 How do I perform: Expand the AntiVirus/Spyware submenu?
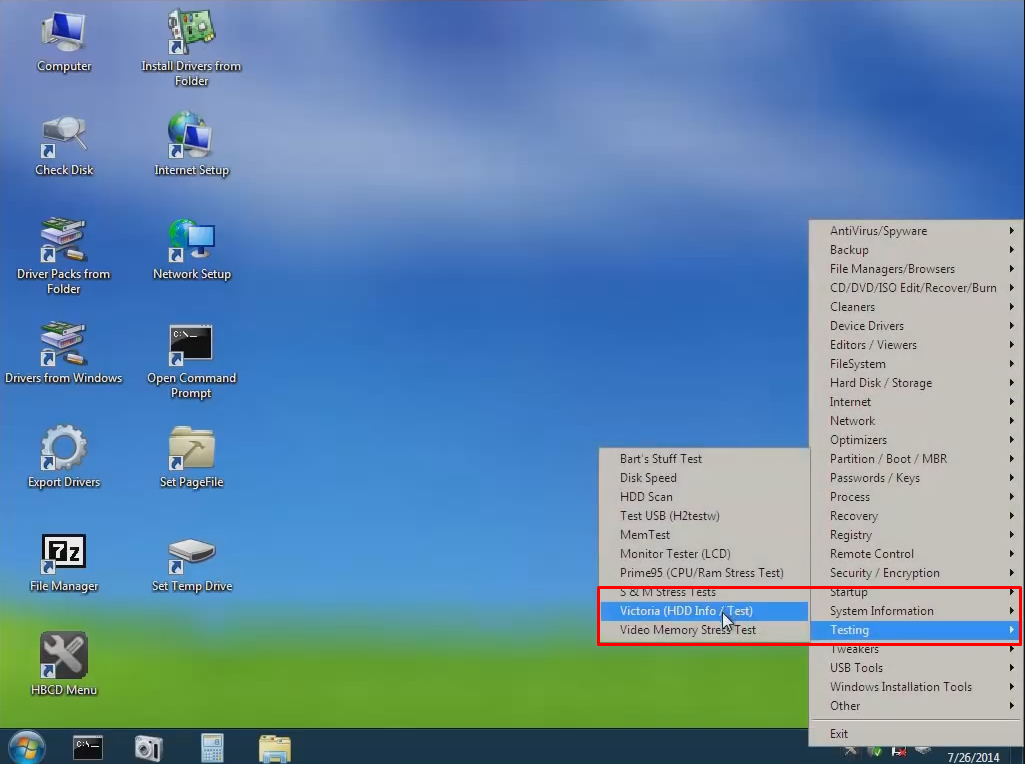click(x=915, y=231)
